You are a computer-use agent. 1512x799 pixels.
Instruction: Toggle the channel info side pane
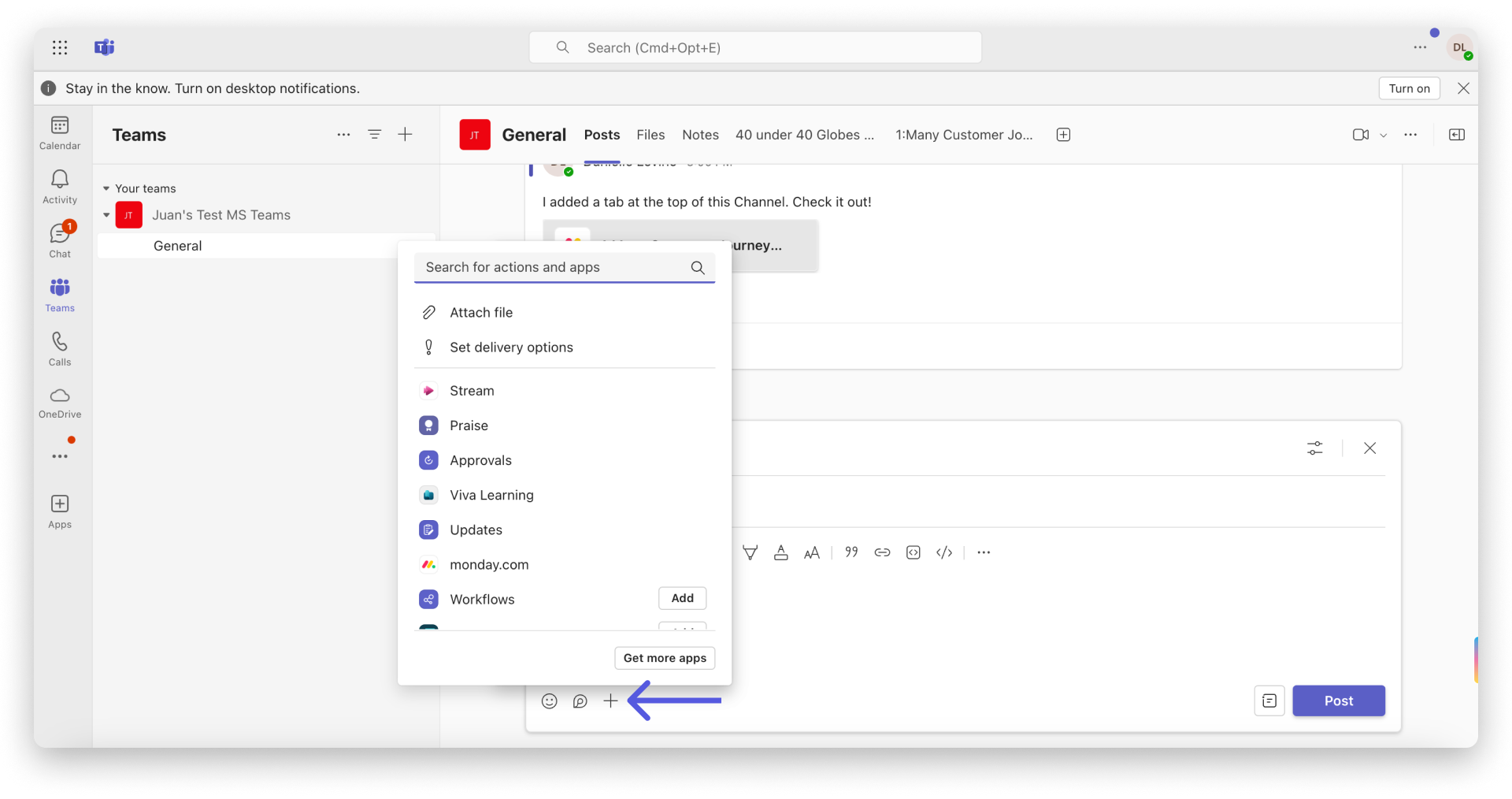[1457, 135]
